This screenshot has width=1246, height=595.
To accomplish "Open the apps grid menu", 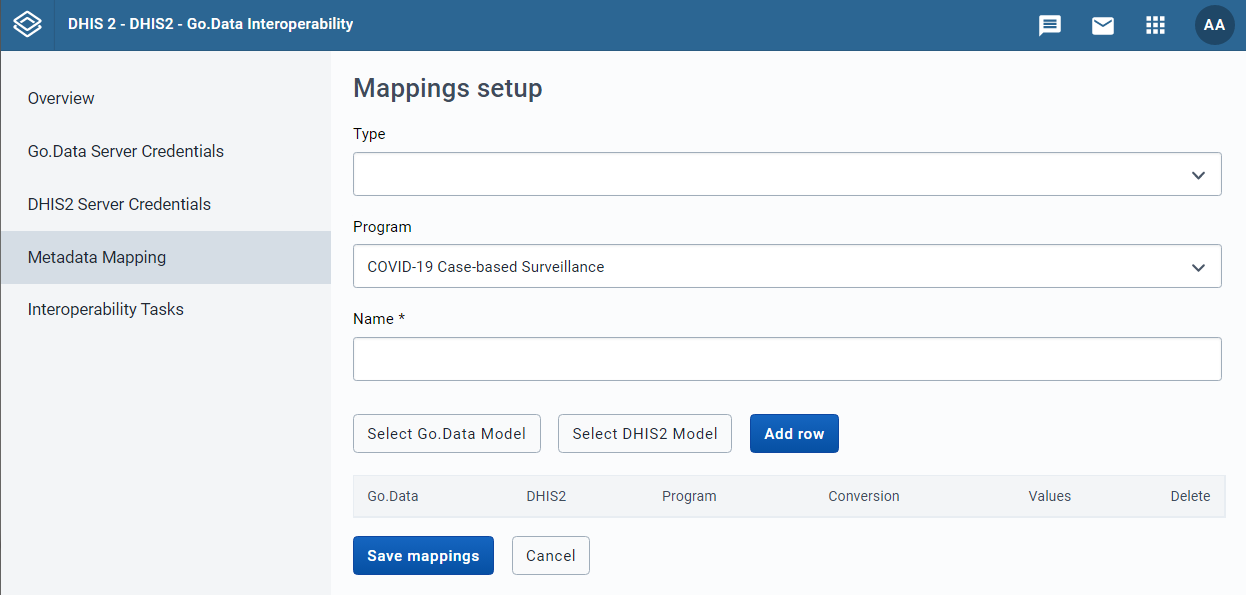I will 1155,25.
